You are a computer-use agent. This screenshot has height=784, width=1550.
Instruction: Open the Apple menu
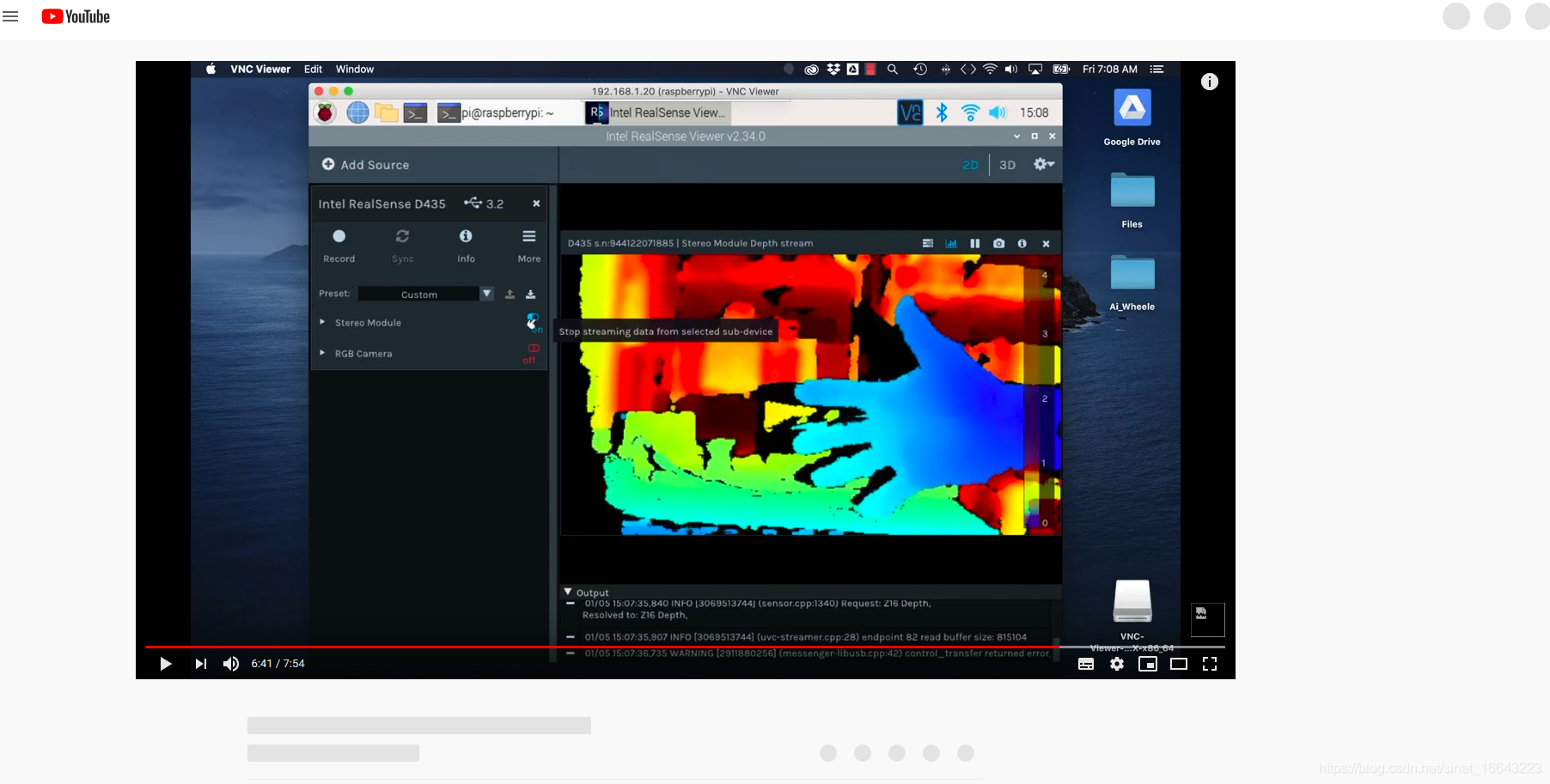(x=211, y=70)
